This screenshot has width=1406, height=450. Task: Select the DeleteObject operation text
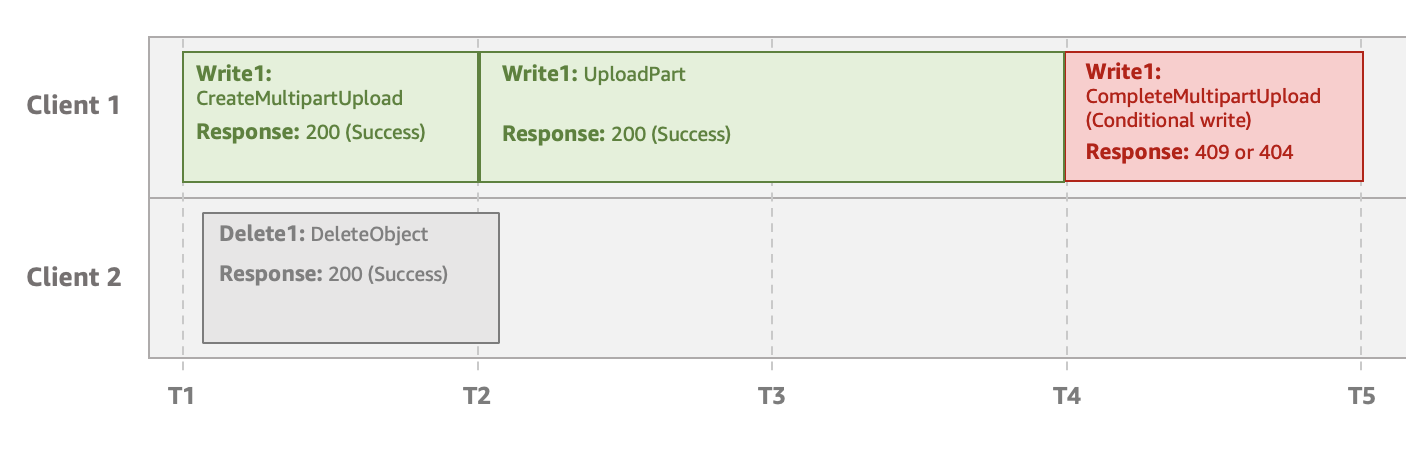click(369, 234)
